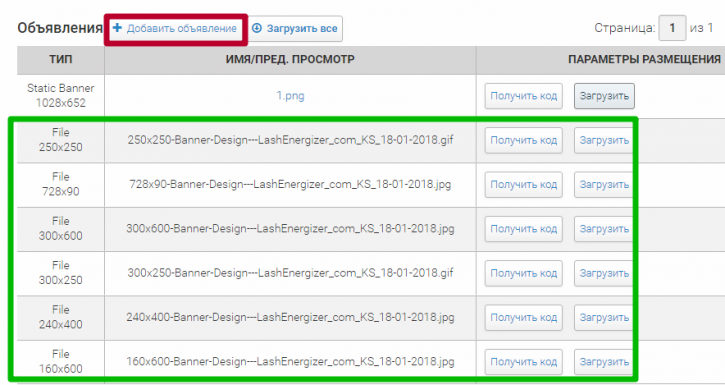Click Получить код for the 250x250 banner
This screenshot has width=725, height=385.
point(523,140)
